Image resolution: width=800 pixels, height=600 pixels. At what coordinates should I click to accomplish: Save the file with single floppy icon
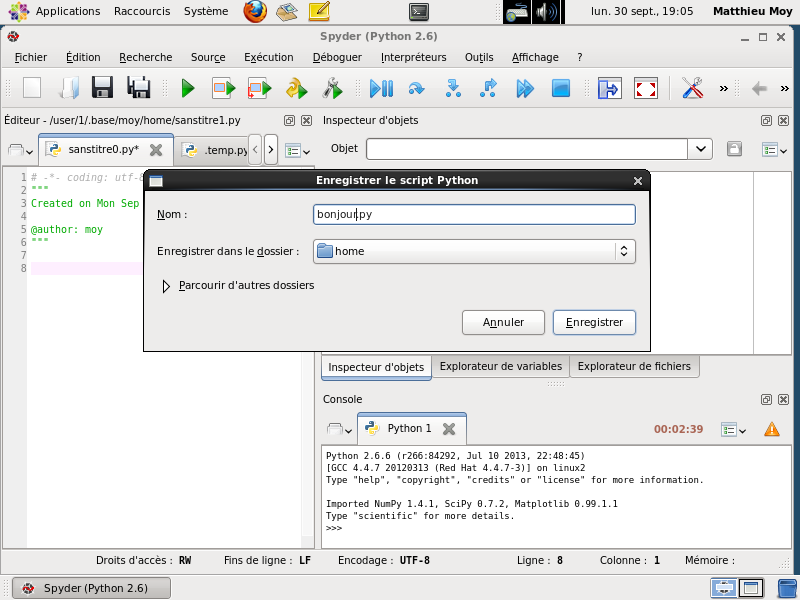[102, 88]
